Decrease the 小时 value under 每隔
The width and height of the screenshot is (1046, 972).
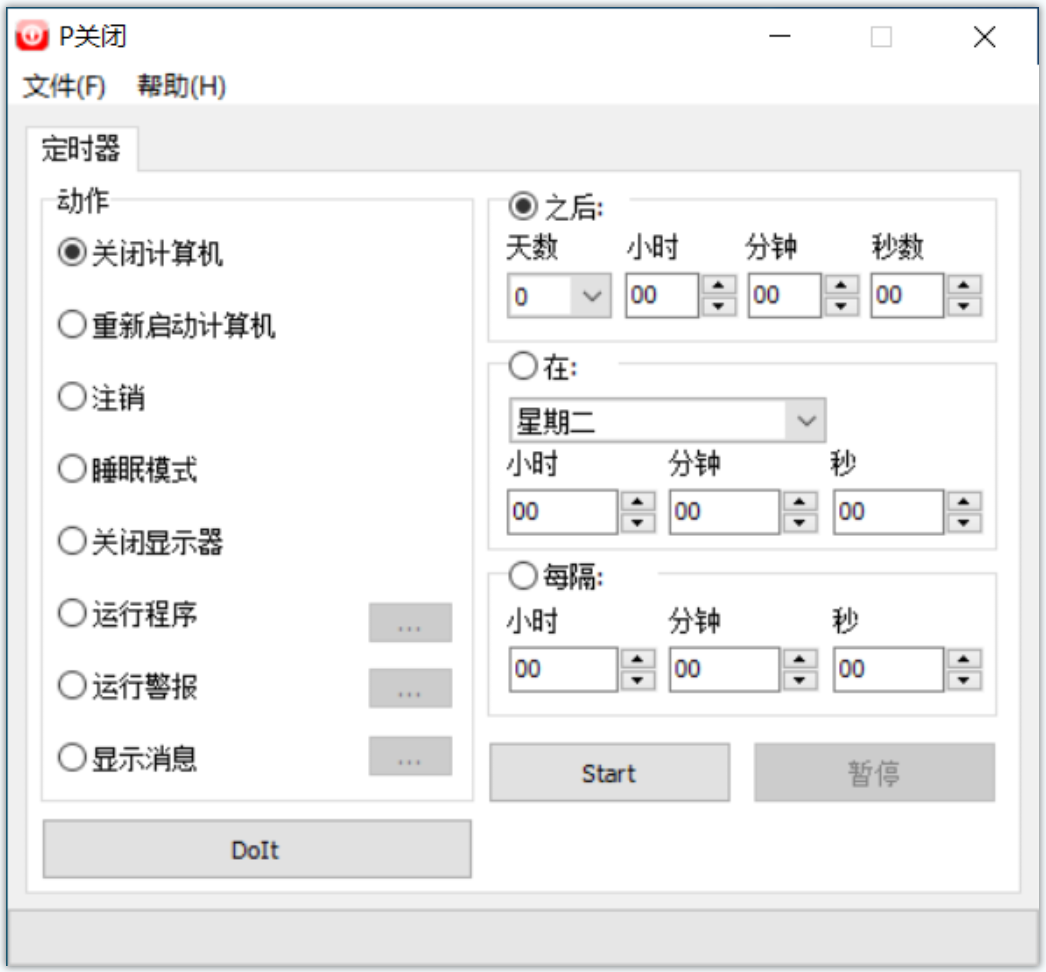coord(637,680)
